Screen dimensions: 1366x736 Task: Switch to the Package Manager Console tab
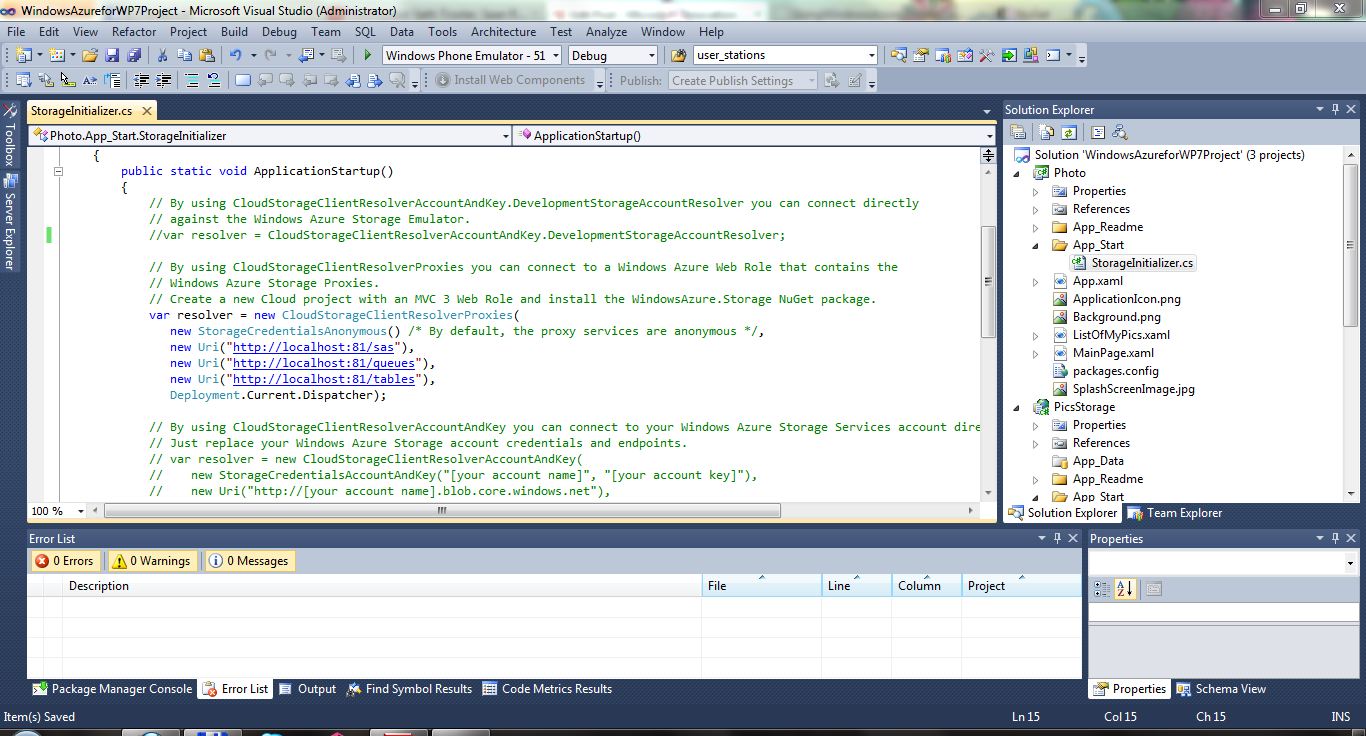(111, 689)
